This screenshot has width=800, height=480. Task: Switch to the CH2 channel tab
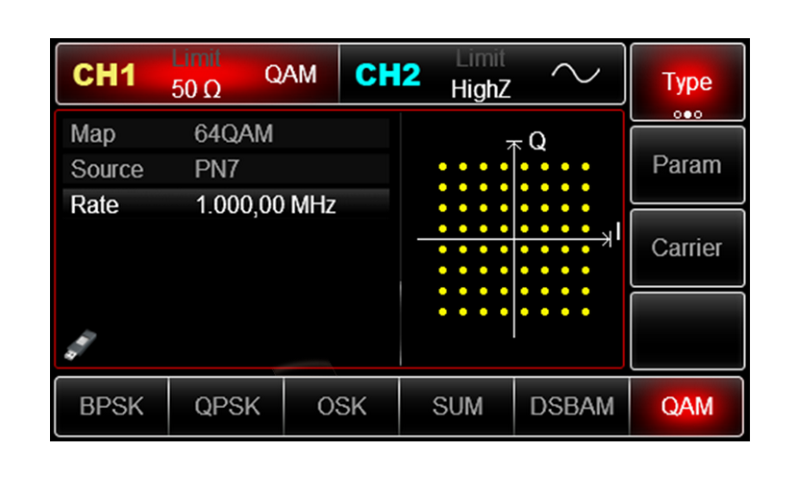tap(387, 76)
